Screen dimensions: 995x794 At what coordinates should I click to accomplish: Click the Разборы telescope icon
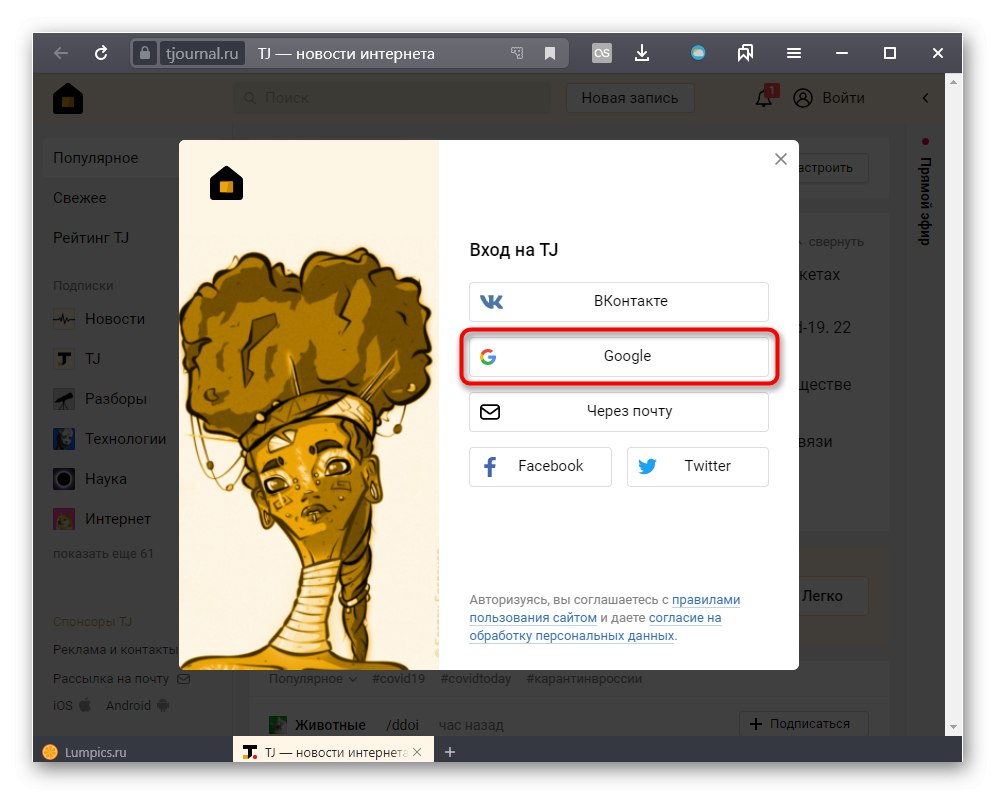click(x=63, y=399)
